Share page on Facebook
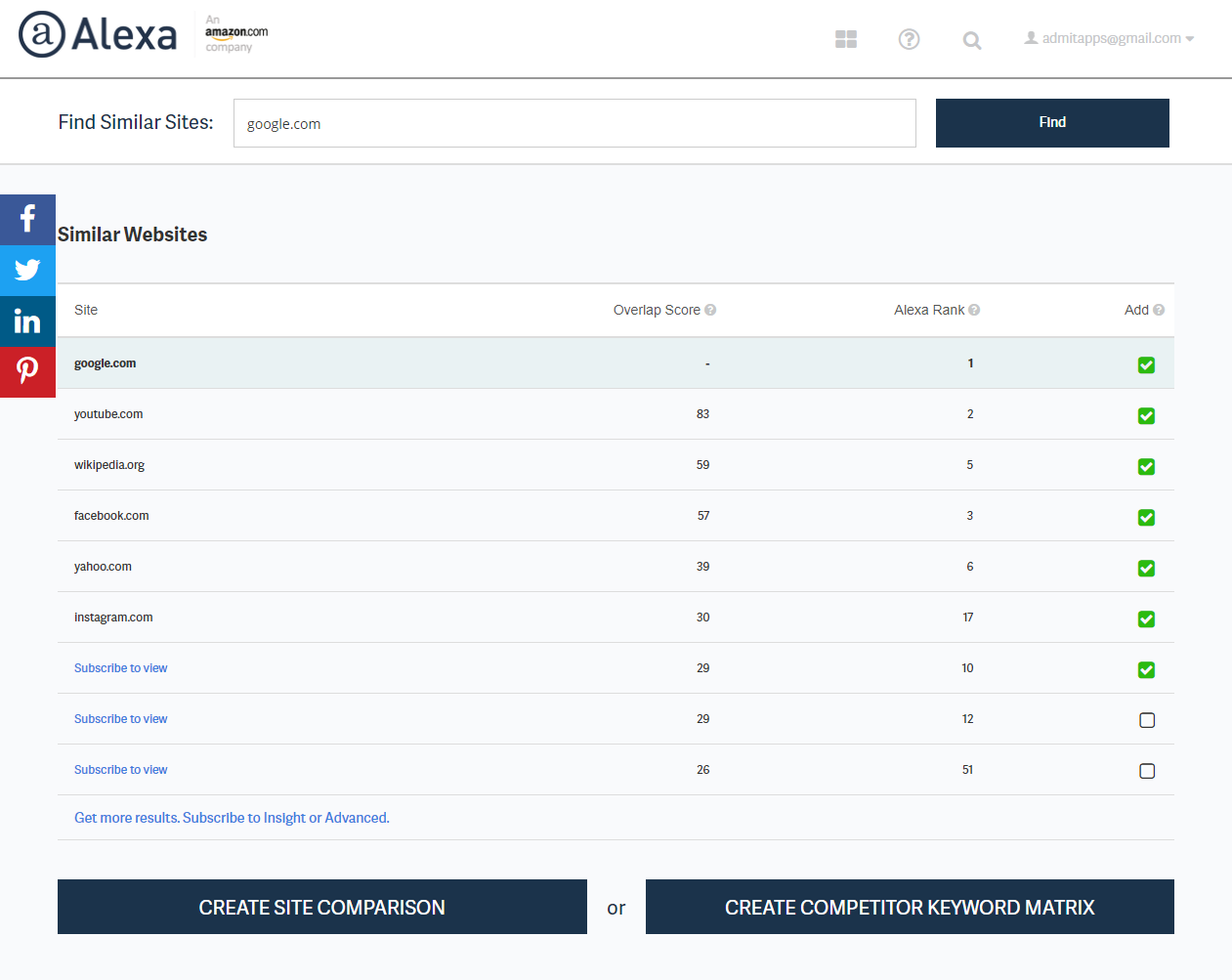 [27, 219]
